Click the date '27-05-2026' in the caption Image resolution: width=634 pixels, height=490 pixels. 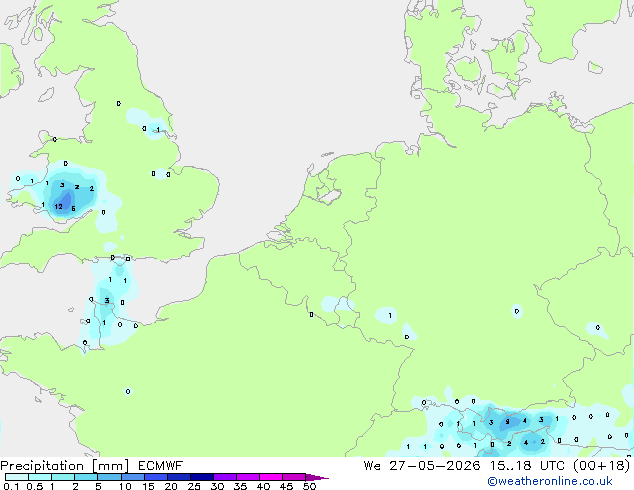pos(435,466)
